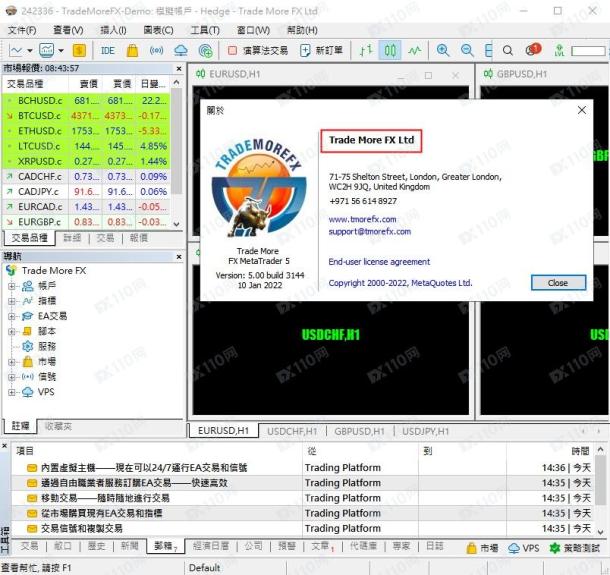This screenshot has width=610, height=575.
Task: Switch chart to candlestick mode
Action: (x=390, y=50)
